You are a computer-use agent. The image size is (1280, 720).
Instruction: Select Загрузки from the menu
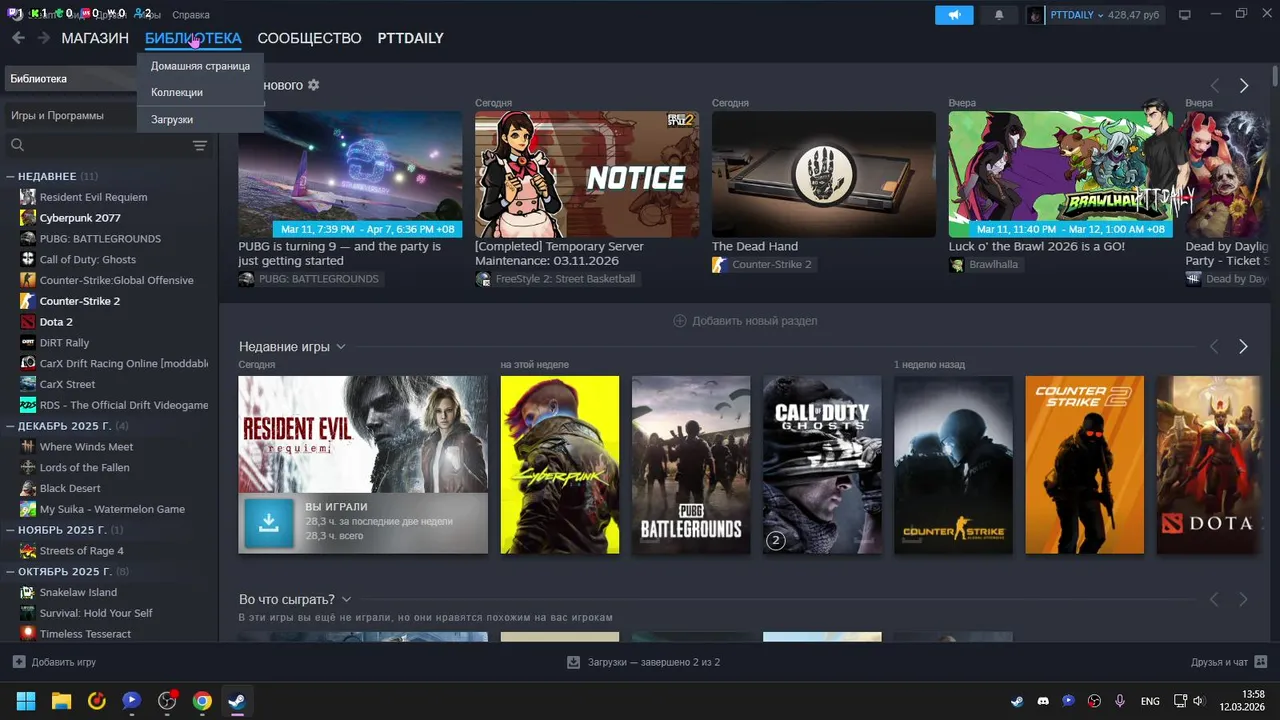[200, 119]
